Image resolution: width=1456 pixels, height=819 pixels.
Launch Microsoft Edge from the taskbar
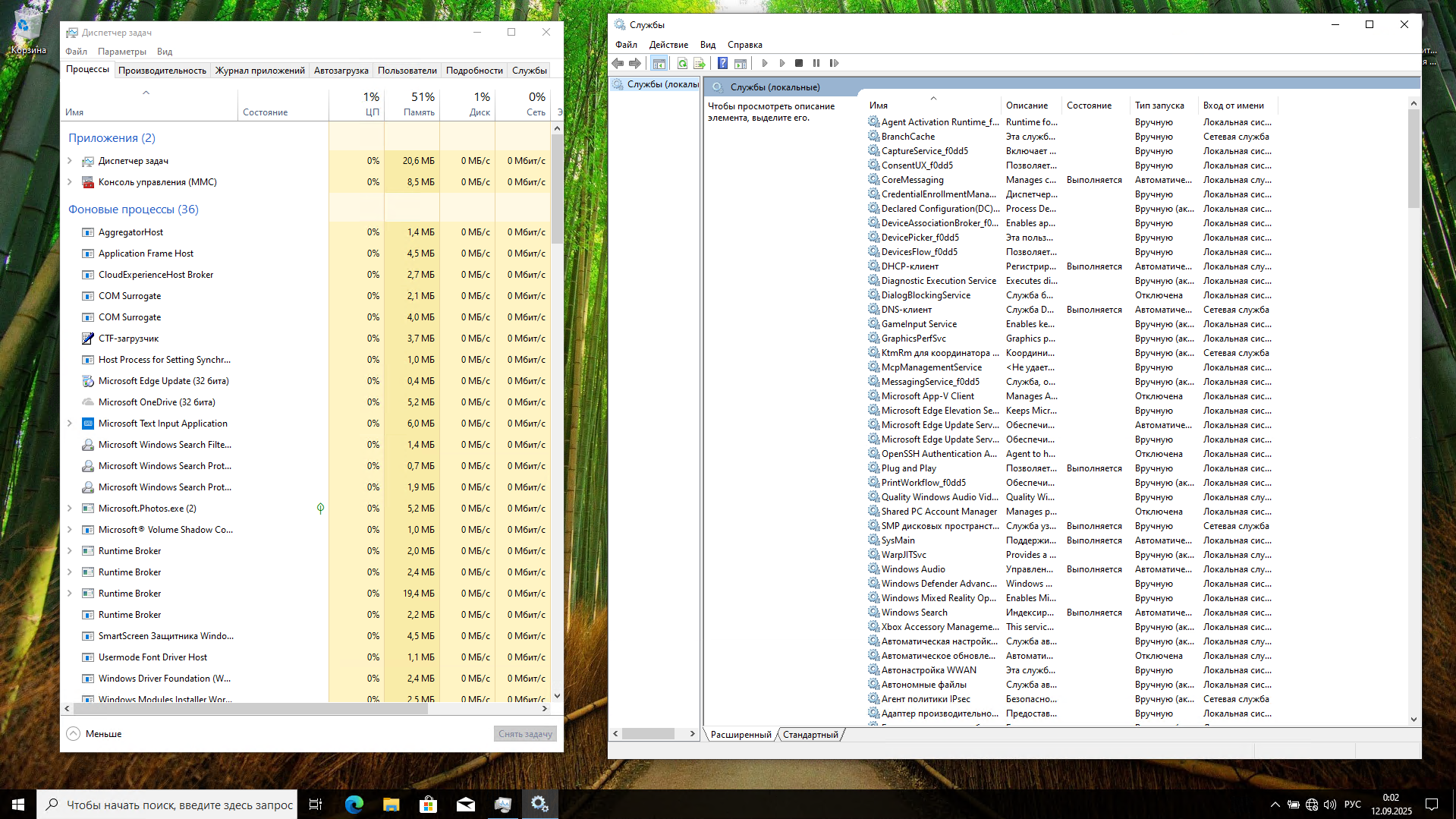354,805
